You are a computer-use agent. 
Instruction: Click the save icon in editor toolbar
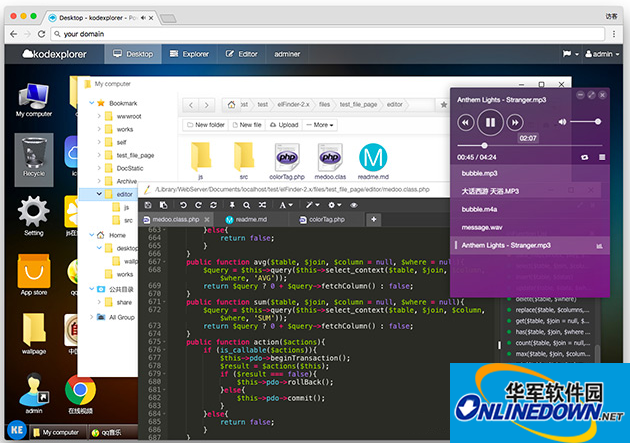point(148,205)
